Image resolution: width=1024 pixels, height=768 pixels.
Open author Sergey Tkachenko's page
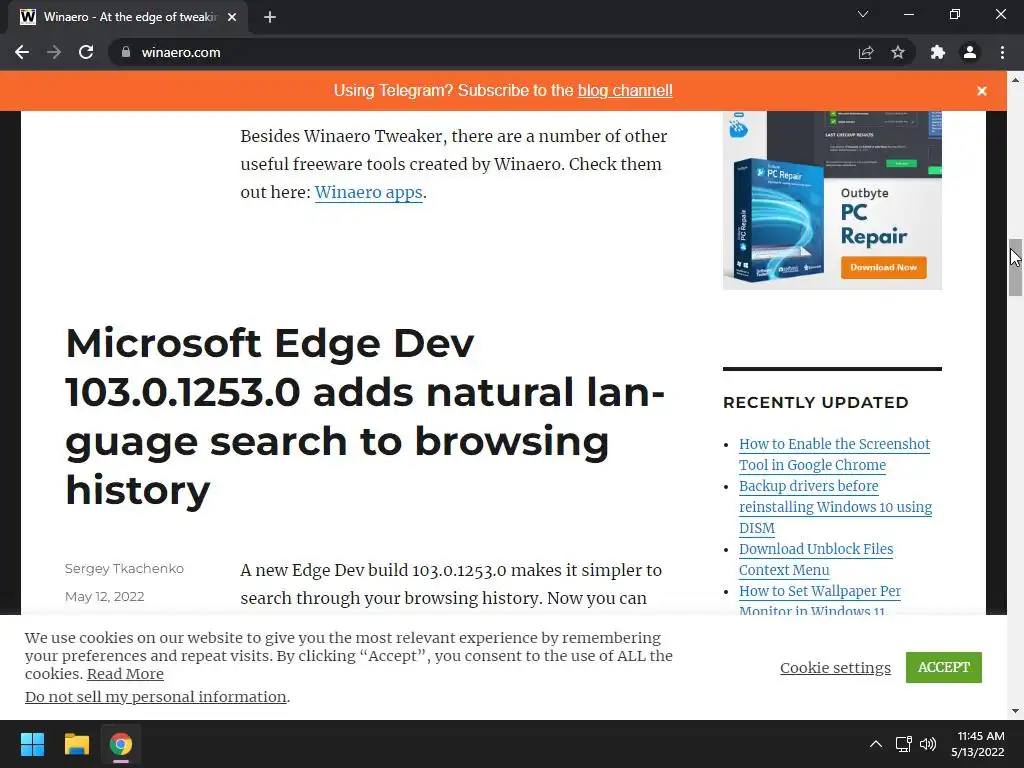(124, 568)
